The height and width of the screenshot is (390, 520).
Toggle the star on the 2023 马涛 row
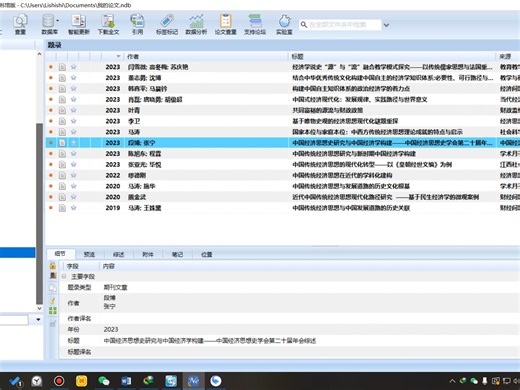click(x=74, y=132)
